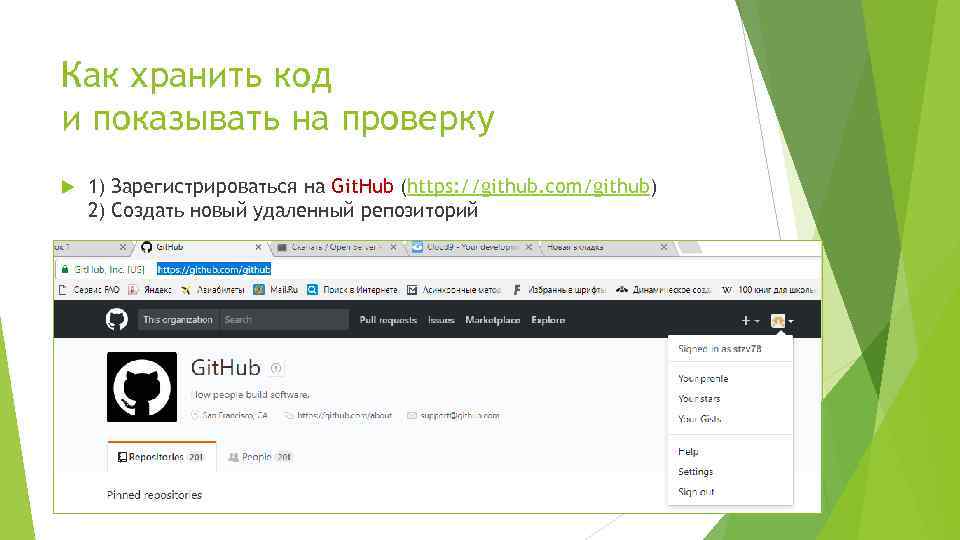Click the GitHub octocat logo in header
The image size is (960, 540).
[x=116, y=320]
